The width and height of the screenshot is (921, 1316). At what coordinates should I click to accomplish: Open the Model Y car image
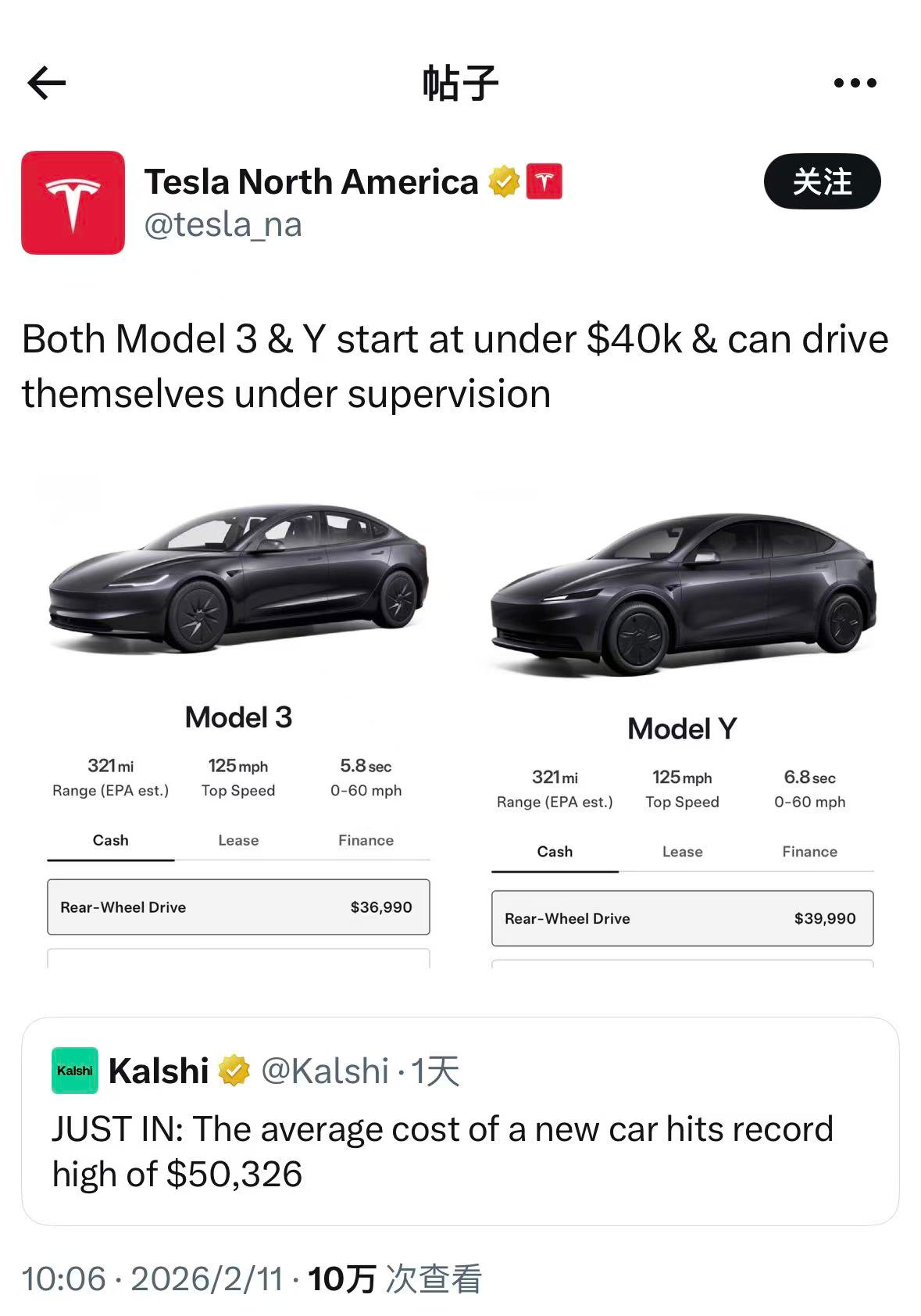point(682,594)
